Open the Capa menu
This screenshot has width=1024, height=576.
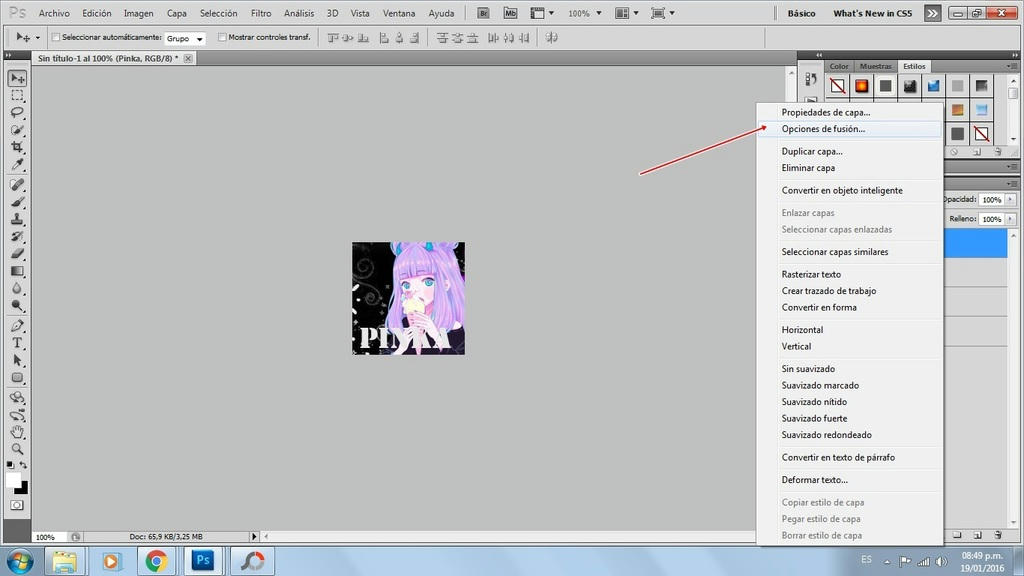[x=176, y=13]
